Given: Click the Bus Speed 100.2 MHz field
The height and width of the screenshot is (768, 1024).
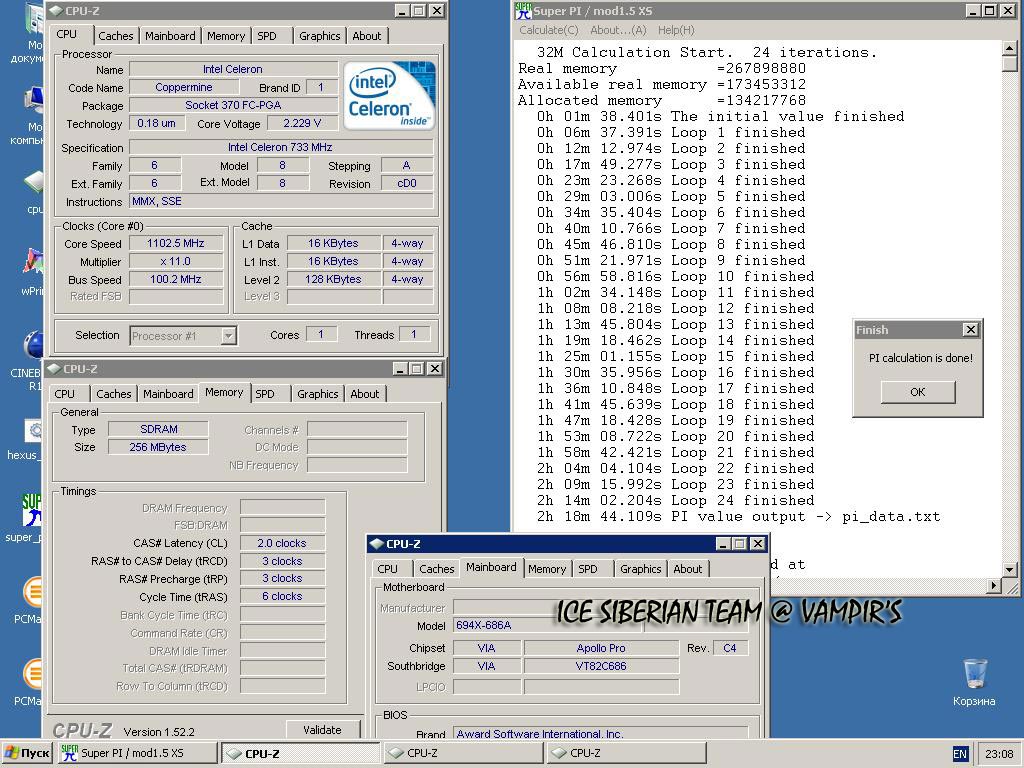Looking at the screenshot, I should (175, 279).
